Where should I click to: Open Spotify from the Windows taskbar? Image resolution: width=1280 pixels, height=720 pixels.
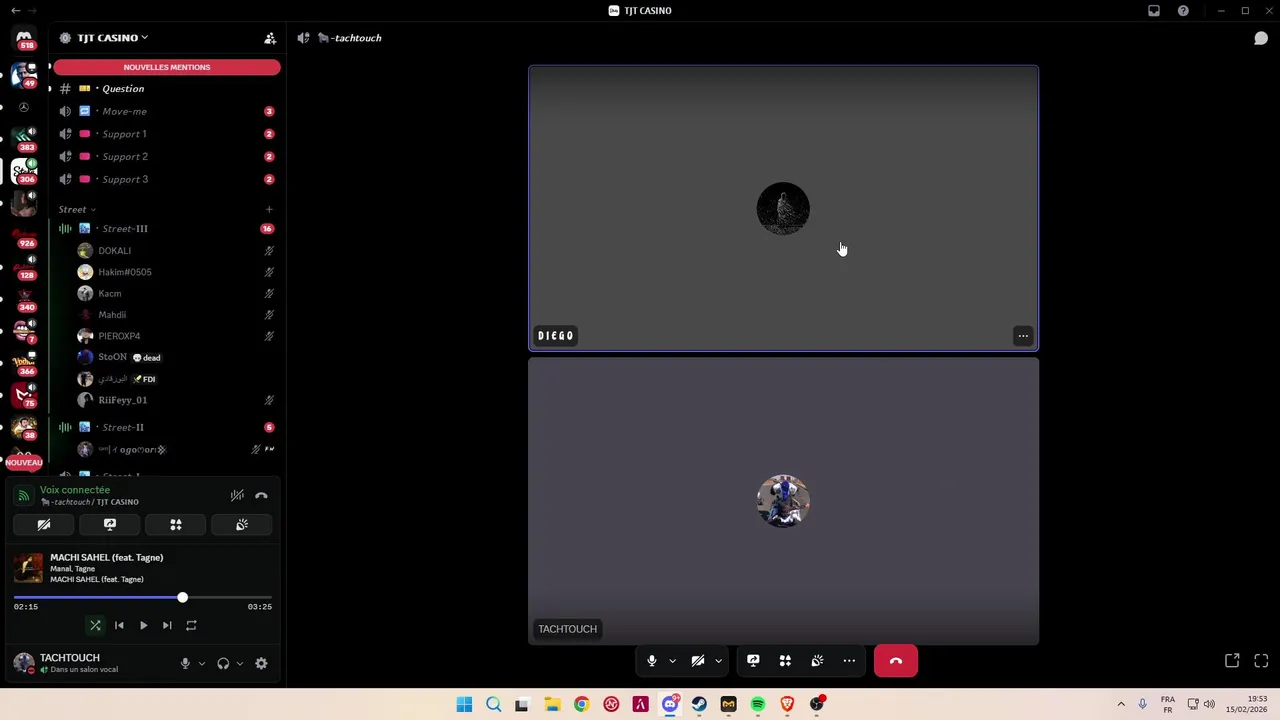(758, 705)
